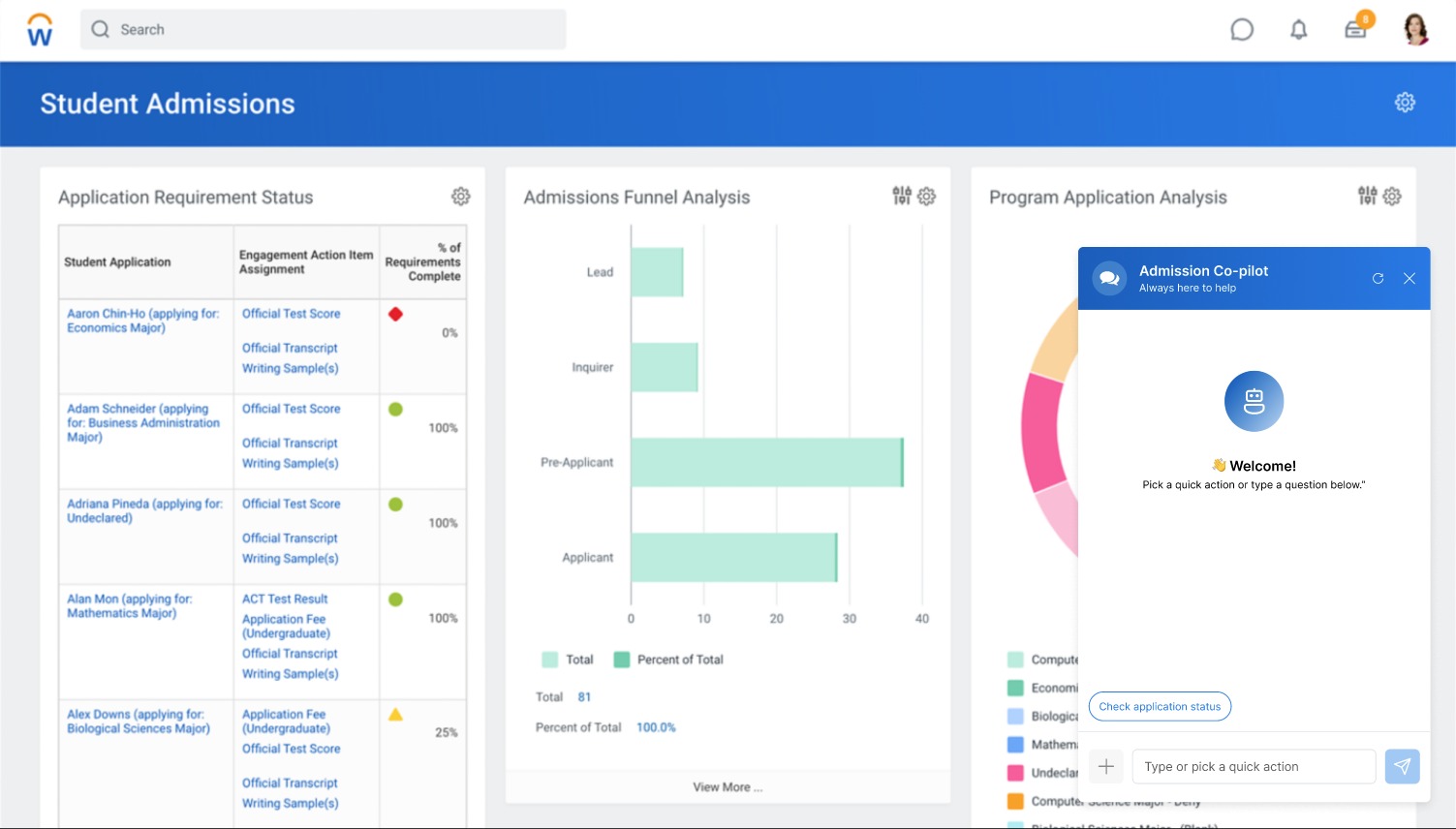Open the Student Admissions dashboard settings gear
This screenshot has width=1456, height=829.
click(1405, 102)
